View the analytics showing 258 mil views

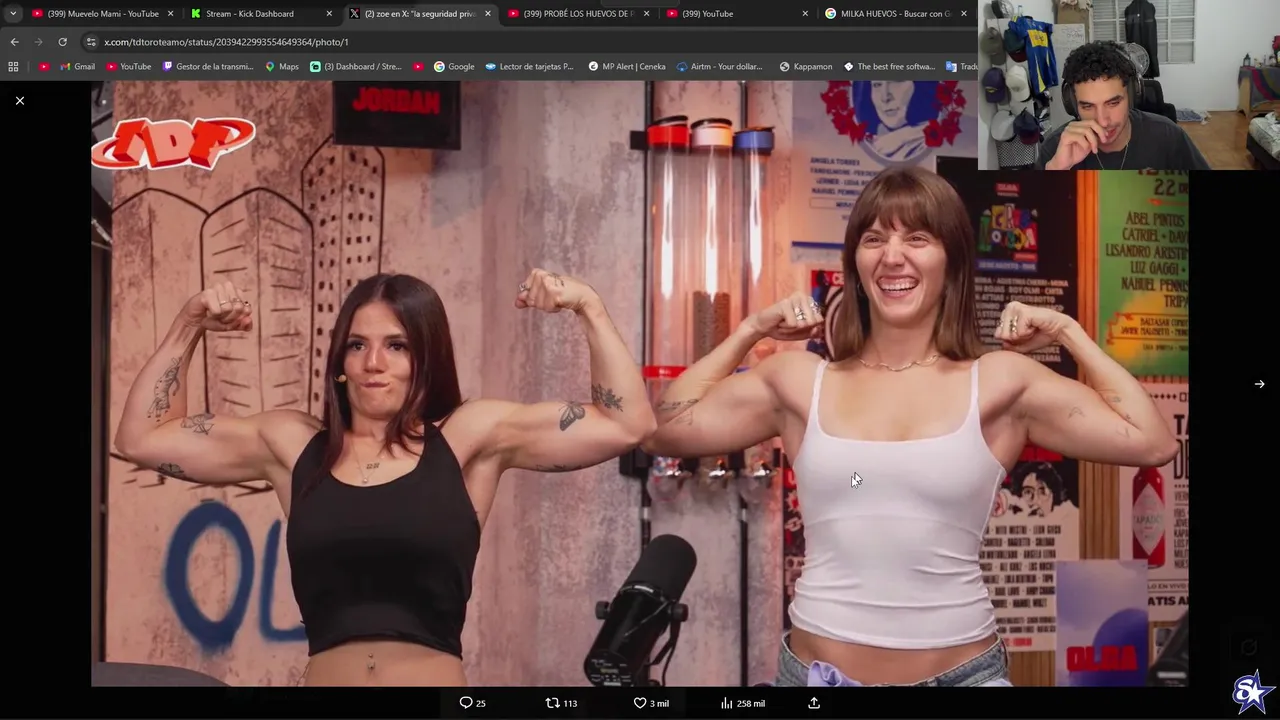[742, 703]
